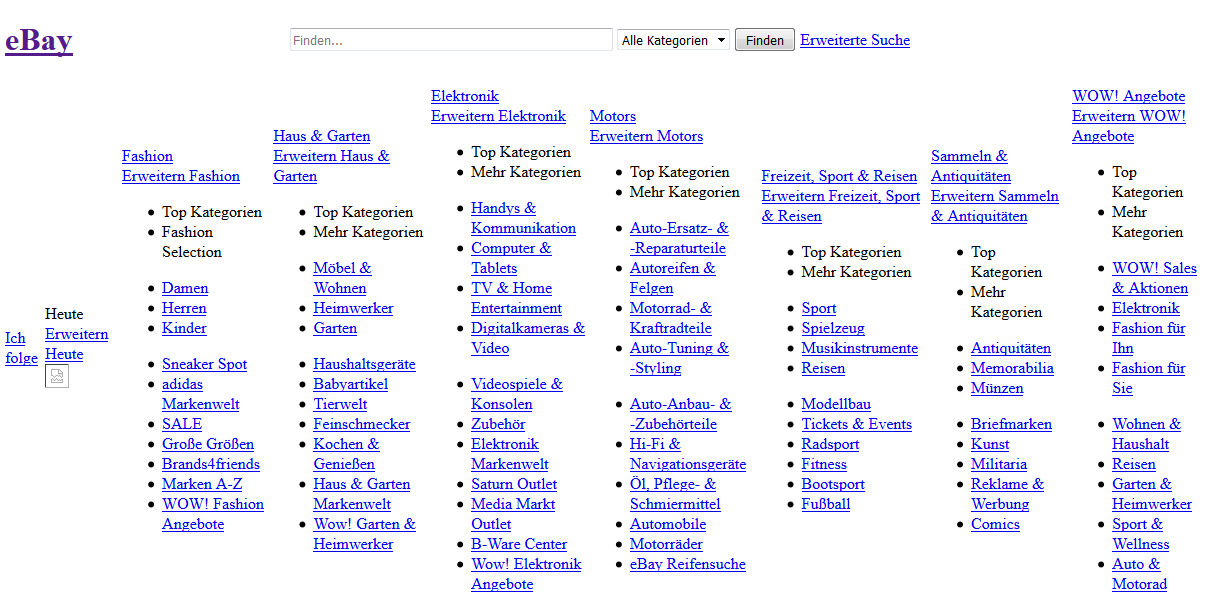Click the broken image icon under Heute
This screenshot has width=1208, height=602.
57,377
